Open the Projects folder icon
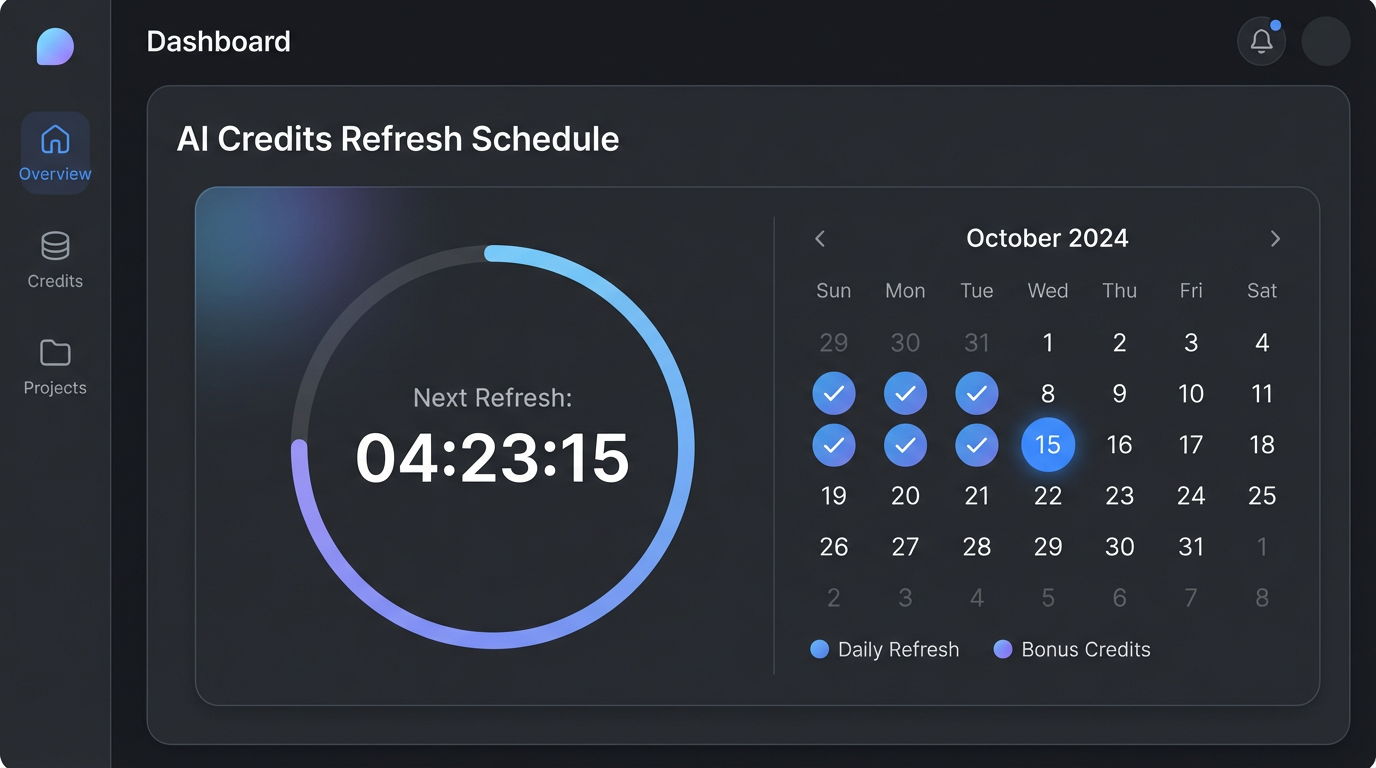 click(x=55, y=366)
